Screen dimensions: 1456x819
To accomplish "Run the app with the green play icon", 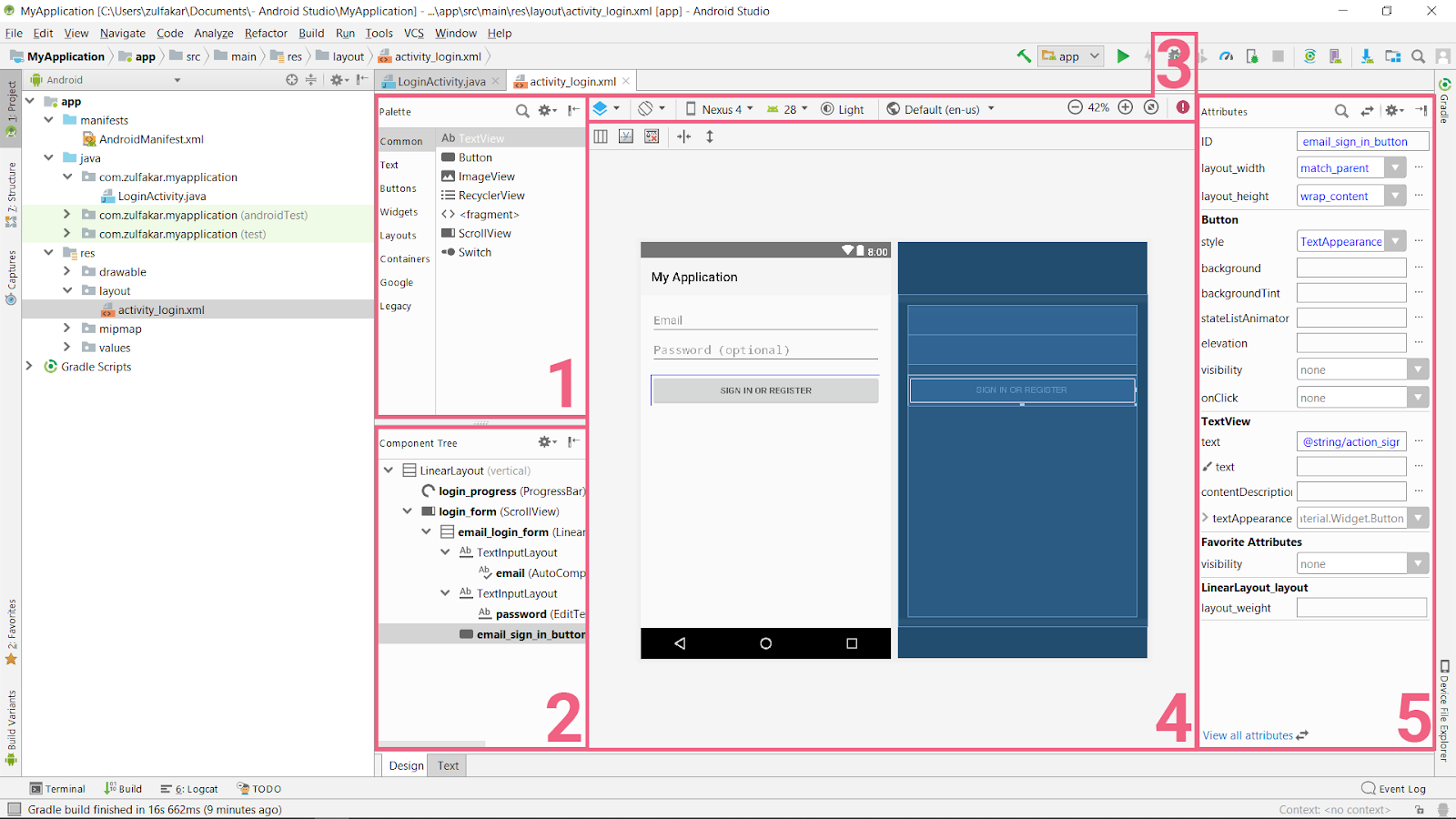I will [1123, 56].
